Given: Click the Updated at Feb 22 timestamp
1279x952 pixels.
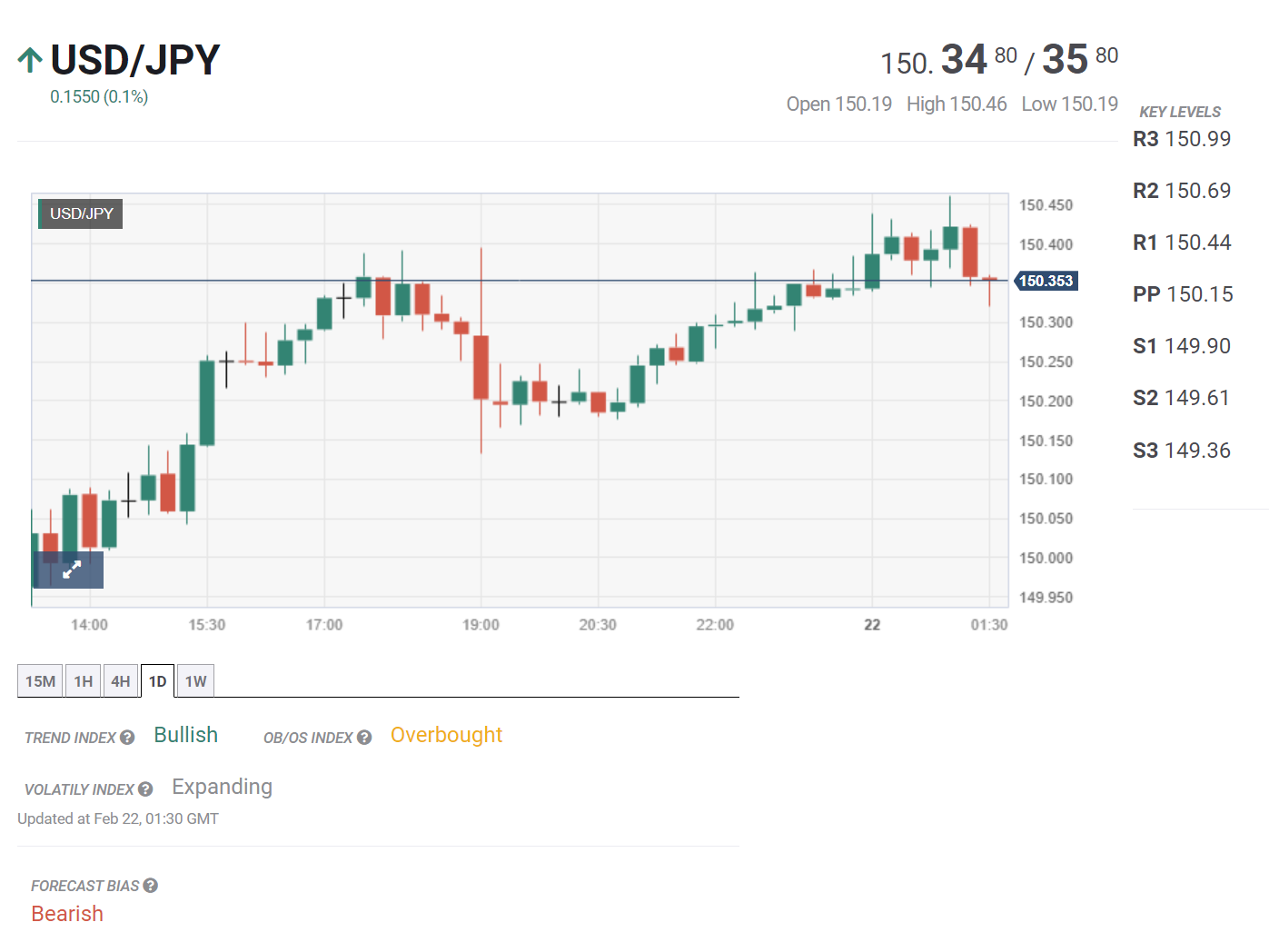Looking at the screenshot, I should [x=118, y=818].
